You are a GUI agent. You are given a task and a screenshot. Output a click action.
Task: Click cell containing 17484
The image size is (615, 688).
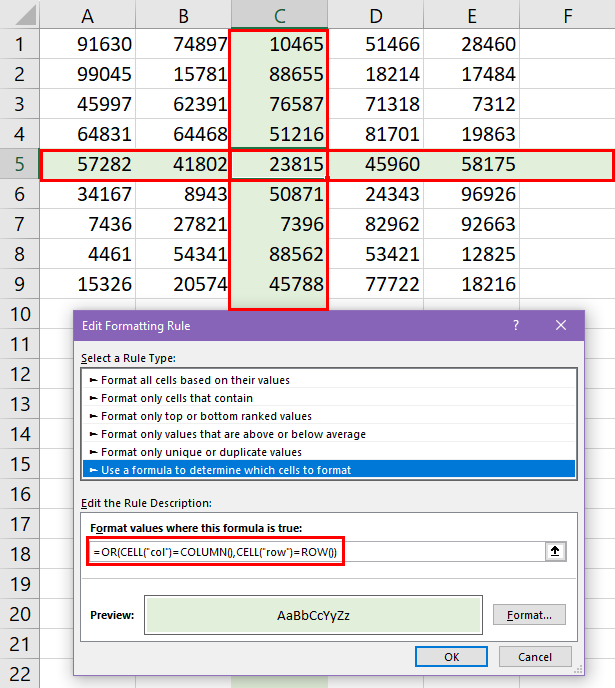click(x=472, y=74)
